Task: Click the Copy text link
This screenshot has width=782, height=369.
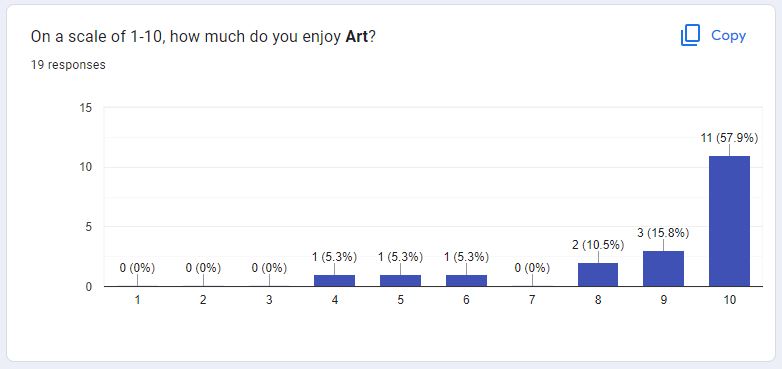Action: [728, 35]
